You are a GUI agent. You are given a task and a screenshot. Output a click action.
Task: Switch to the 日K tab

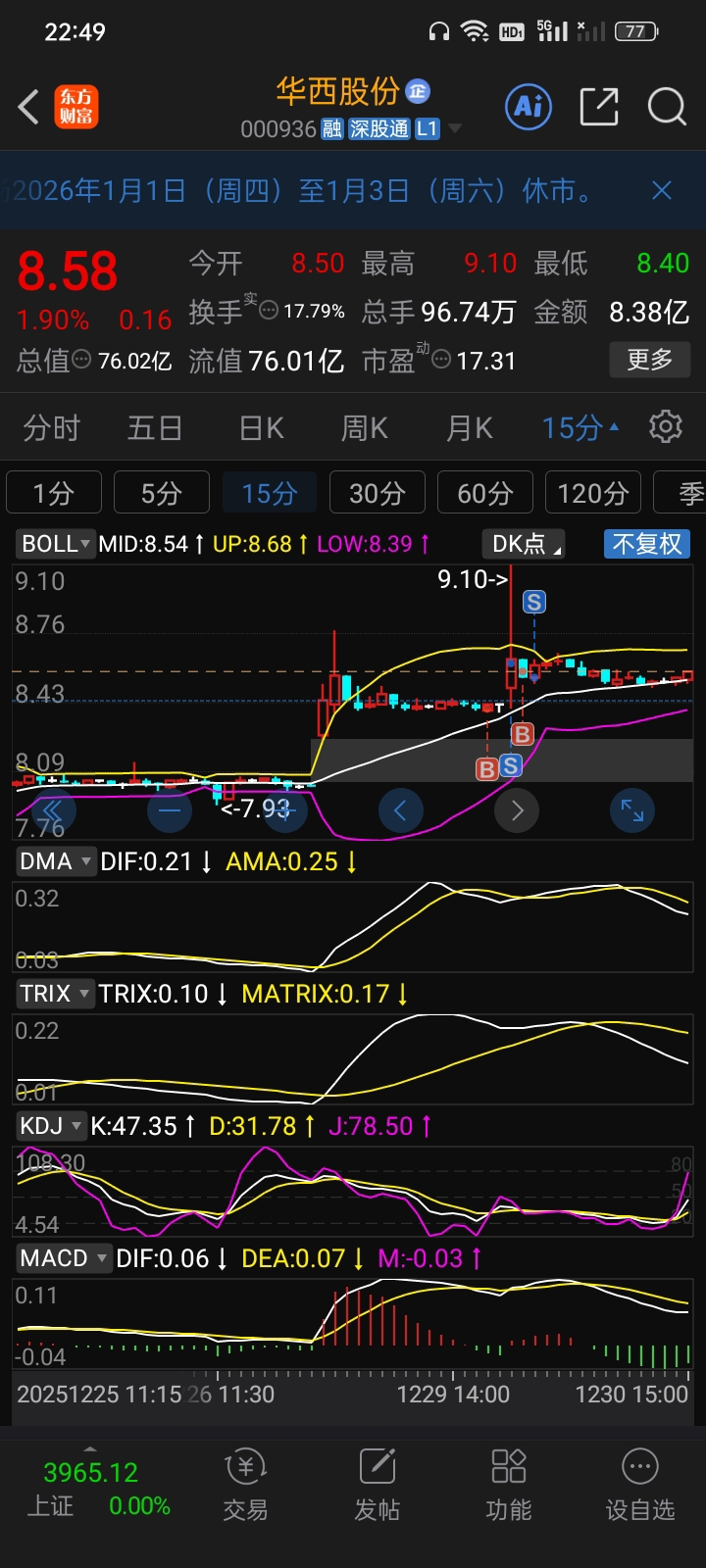[x=261, y=428]
